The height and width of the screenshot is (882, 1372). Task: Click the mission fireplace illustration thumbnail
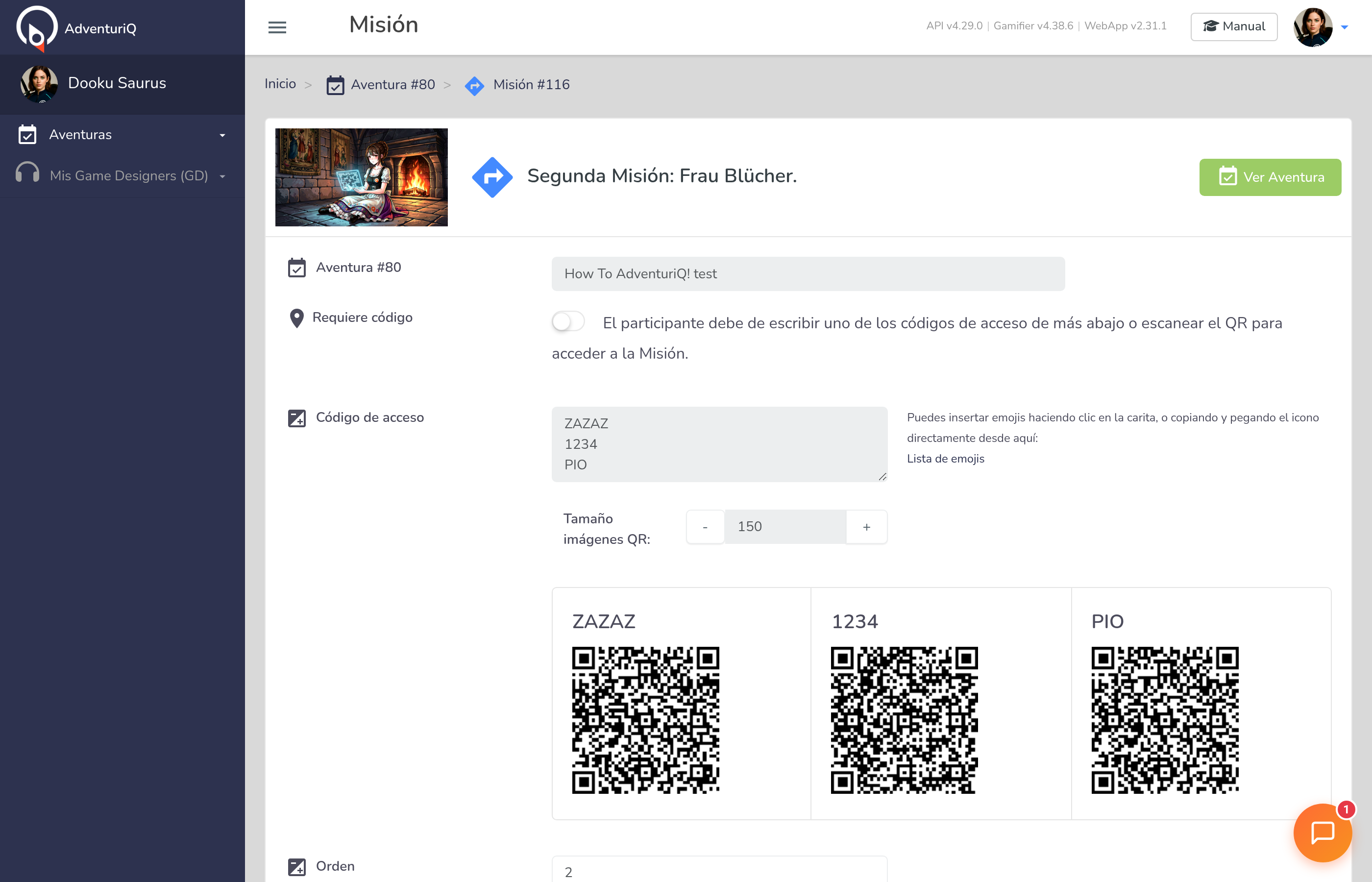tap(361, 177)
